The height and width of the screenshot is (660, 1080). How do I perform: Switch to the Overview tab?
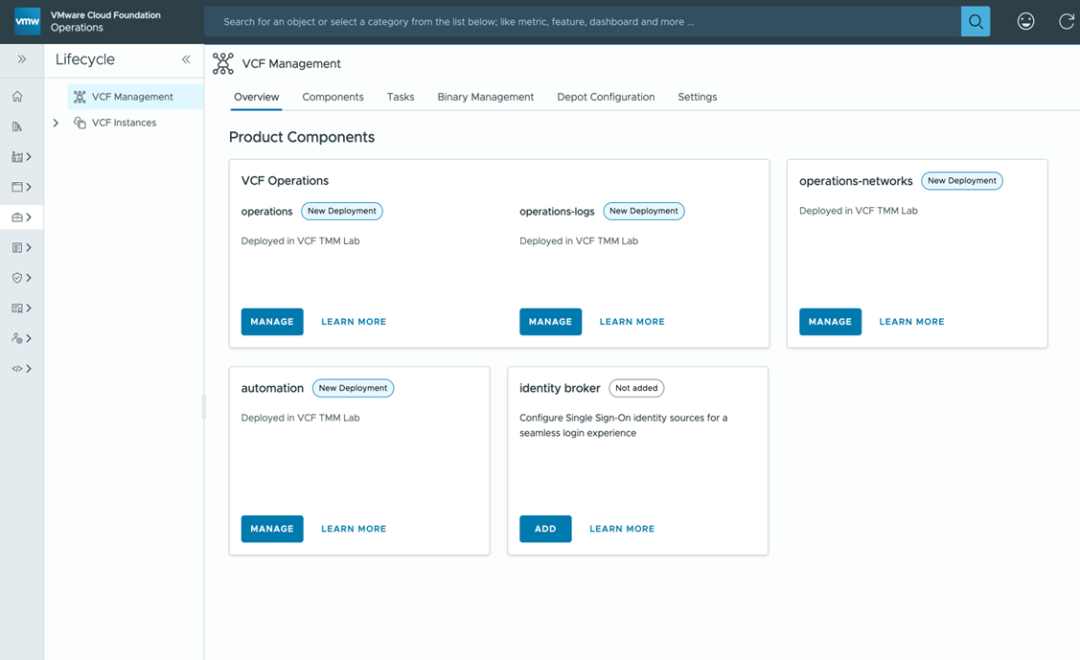point(256,97)
